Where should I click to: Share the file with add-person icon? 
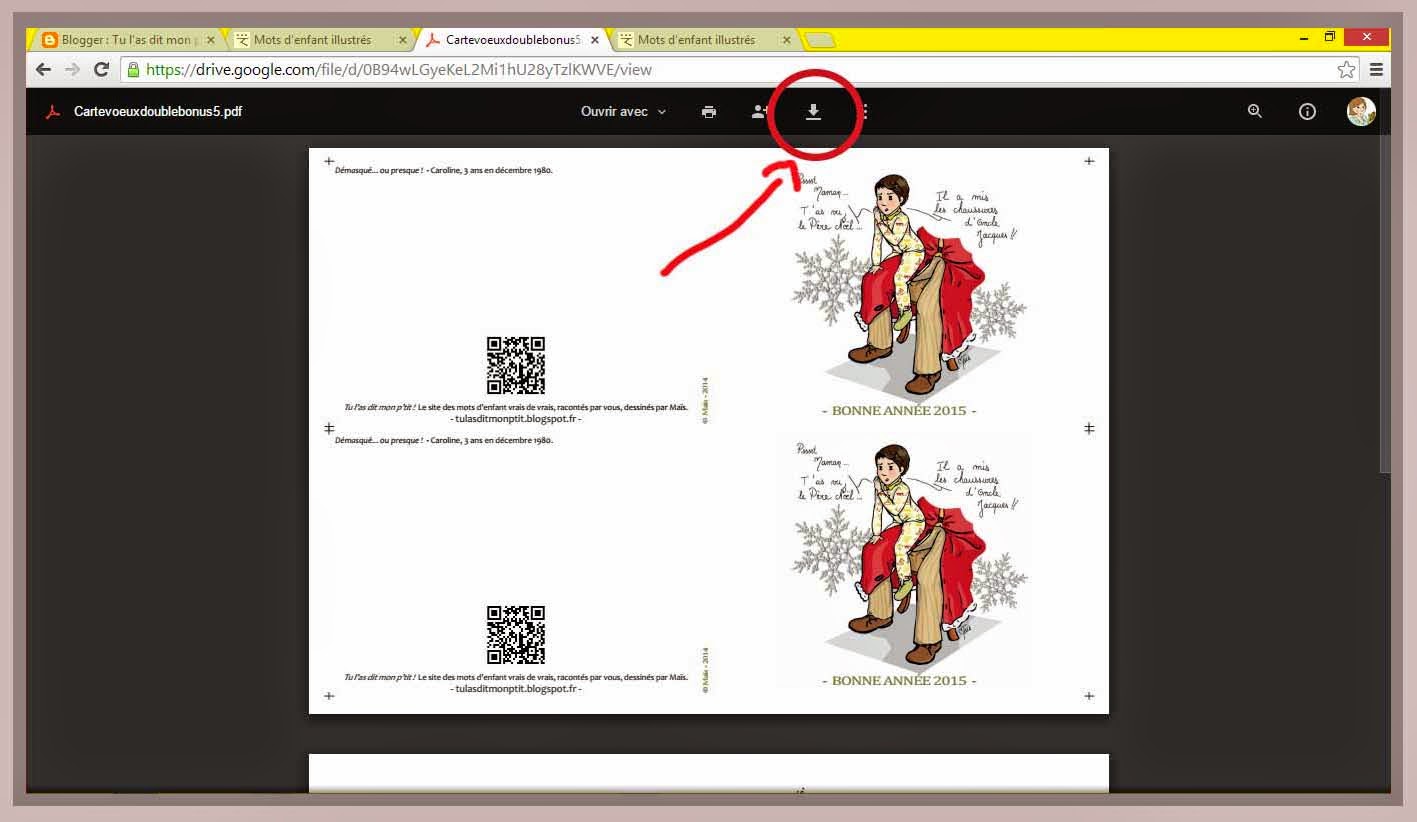tap(760, 112)
